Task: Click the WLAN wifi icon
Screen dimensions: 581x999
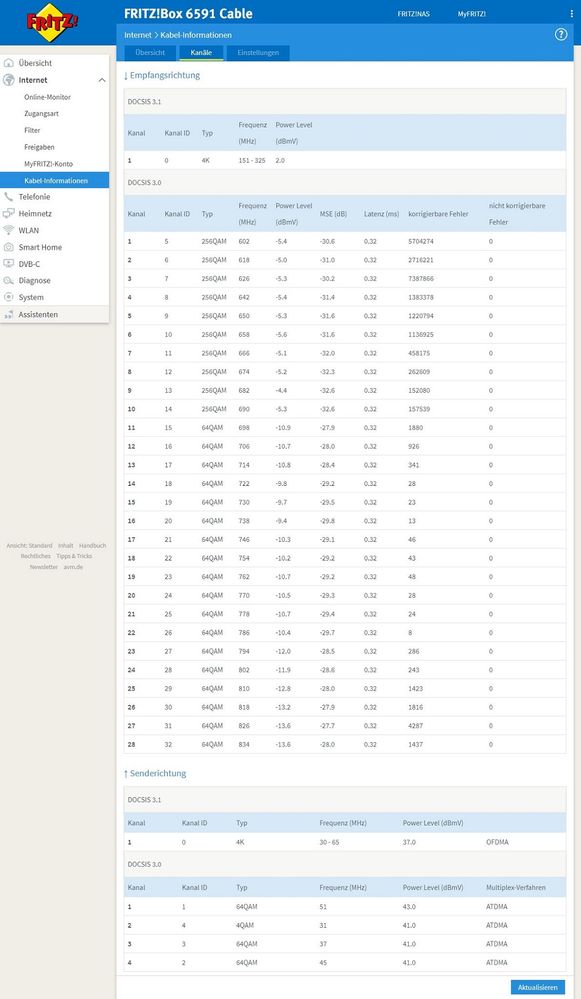Action: click(9, 231)
